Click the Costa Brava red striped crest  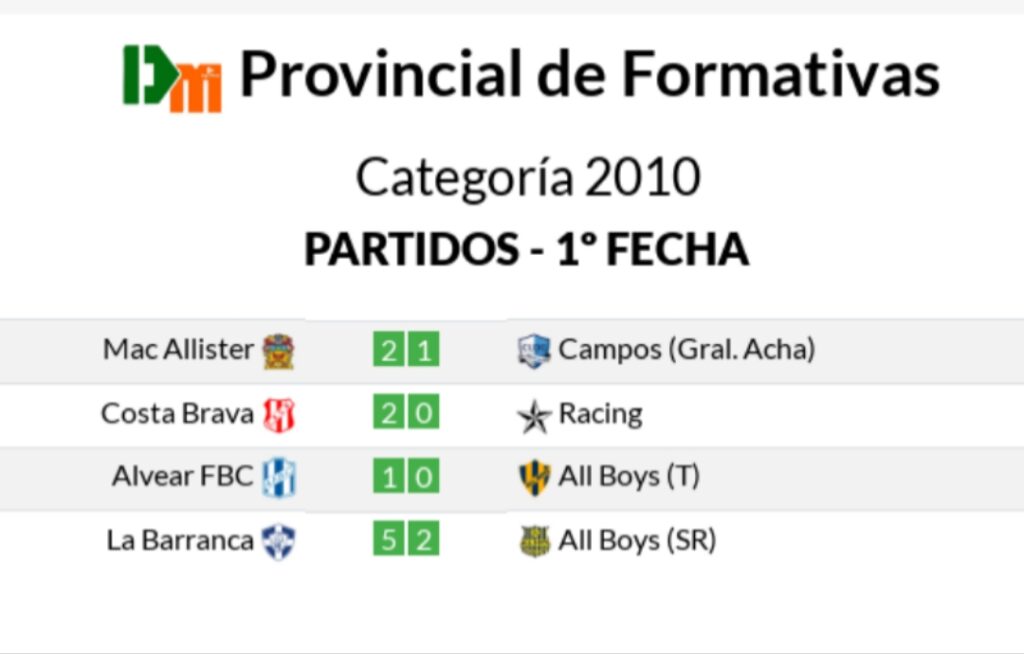click(x=279, y=415)
